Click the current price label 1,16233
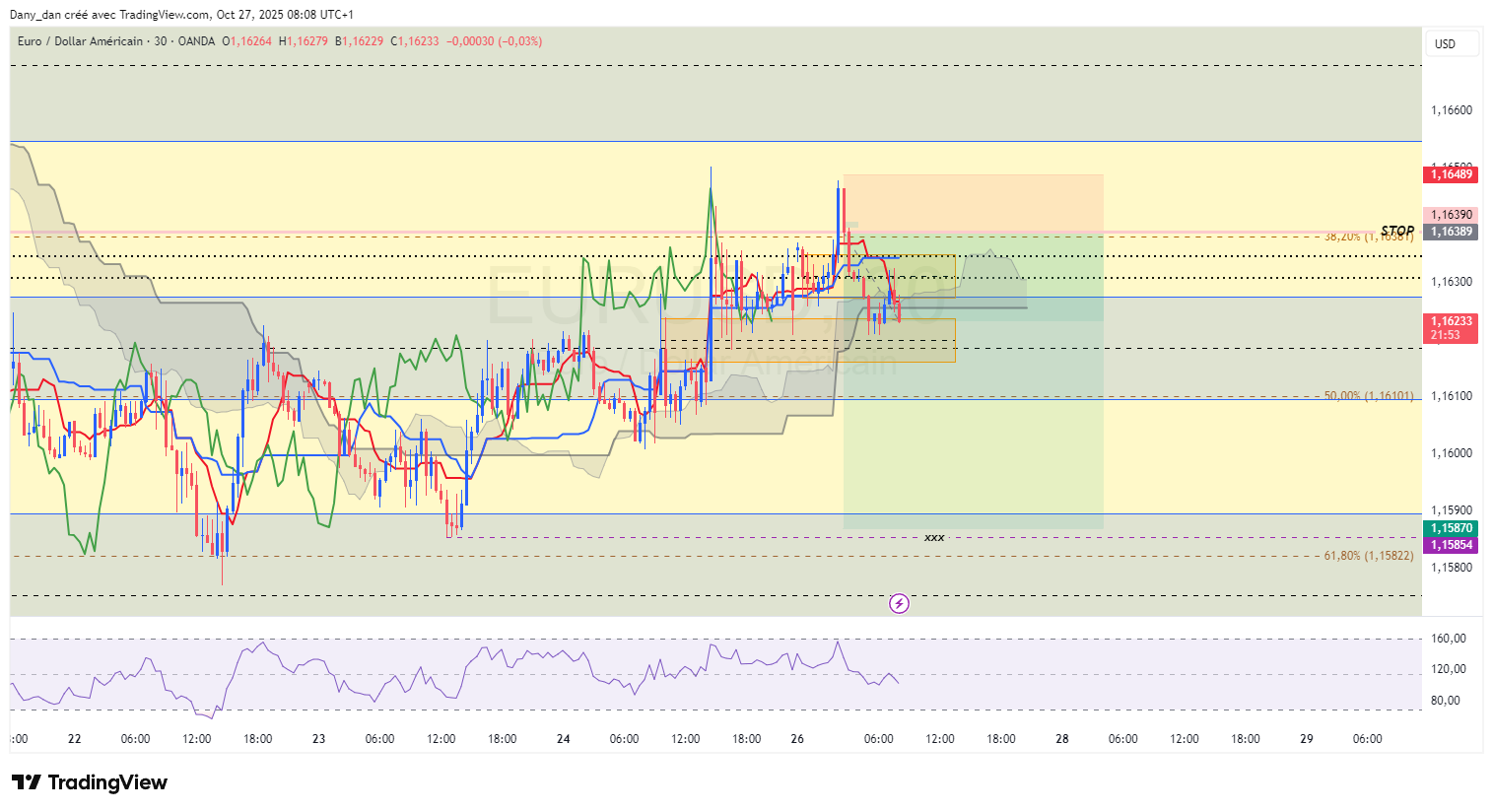The width and height of the screenshot is (1493, 812). (x=1451, y=321)
